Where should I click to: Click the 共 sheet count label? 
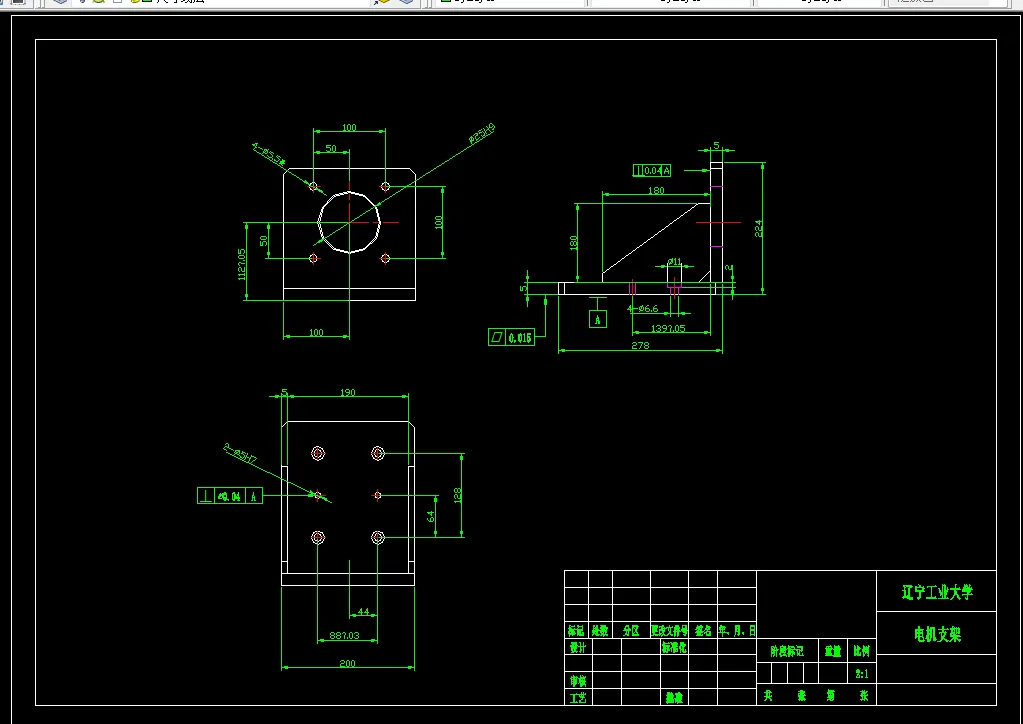(x=768, y=695)
